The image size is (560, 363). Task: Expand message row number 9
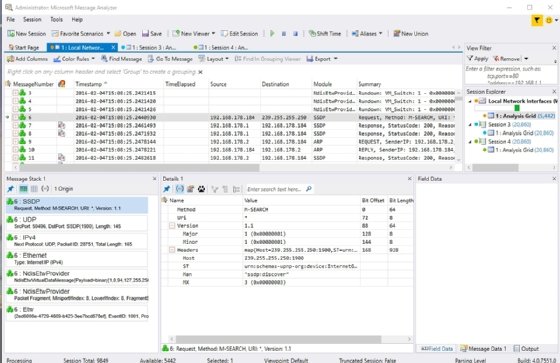tap(15, 141)
